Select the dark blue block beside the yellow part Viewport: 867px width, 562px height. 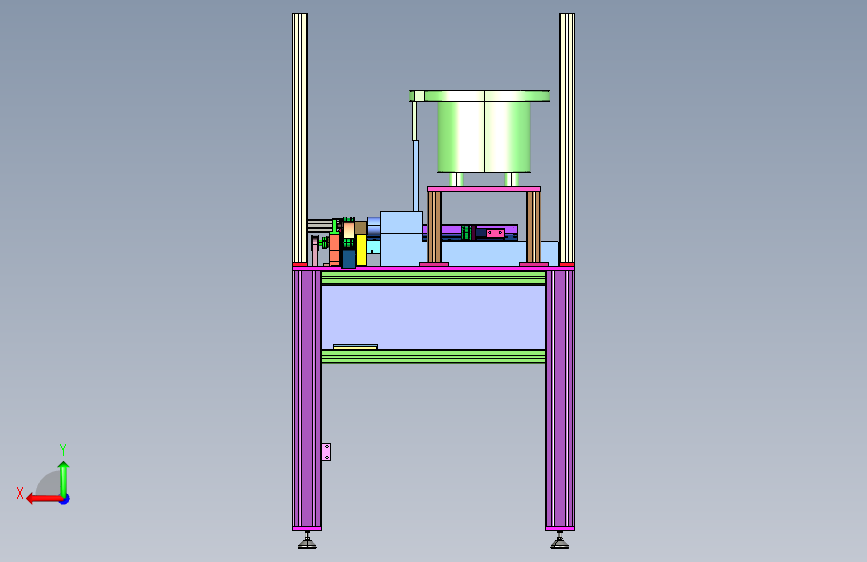[x=349, y=259]
